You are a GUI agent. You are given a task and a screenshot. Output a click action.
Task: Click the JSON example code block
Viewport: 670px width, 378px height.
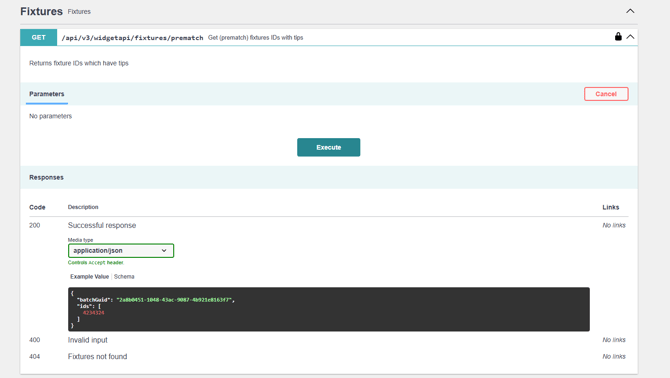pos(329,309)
